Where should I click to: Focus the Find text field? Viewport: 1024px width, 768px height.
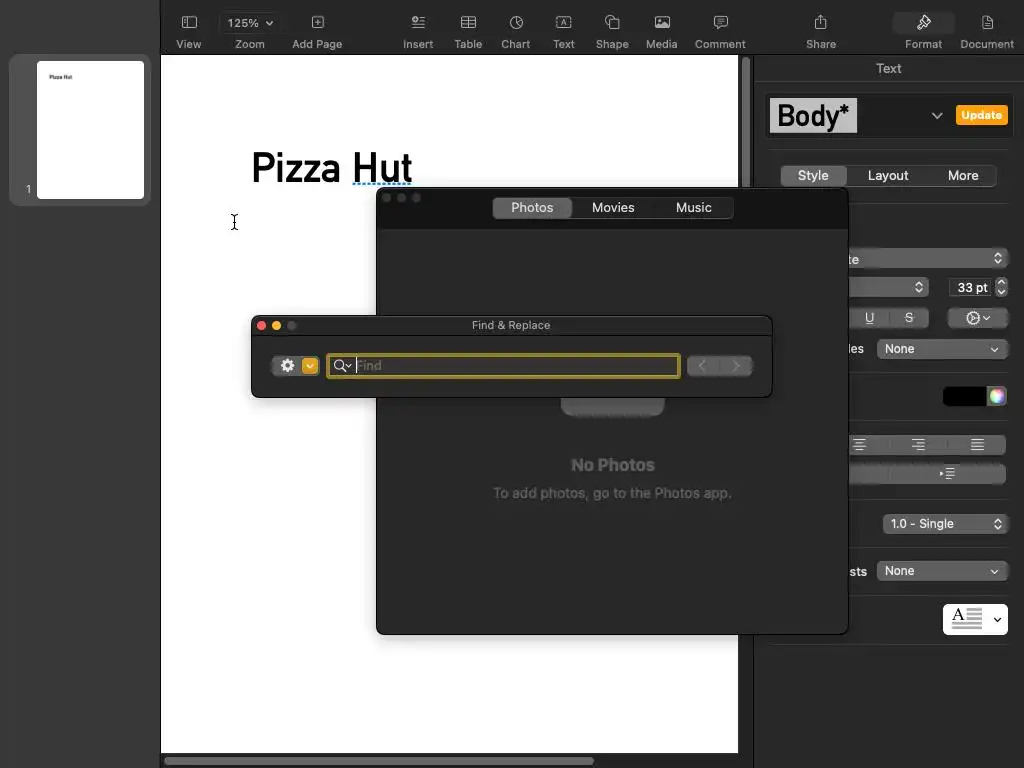[x=504, y=366]
